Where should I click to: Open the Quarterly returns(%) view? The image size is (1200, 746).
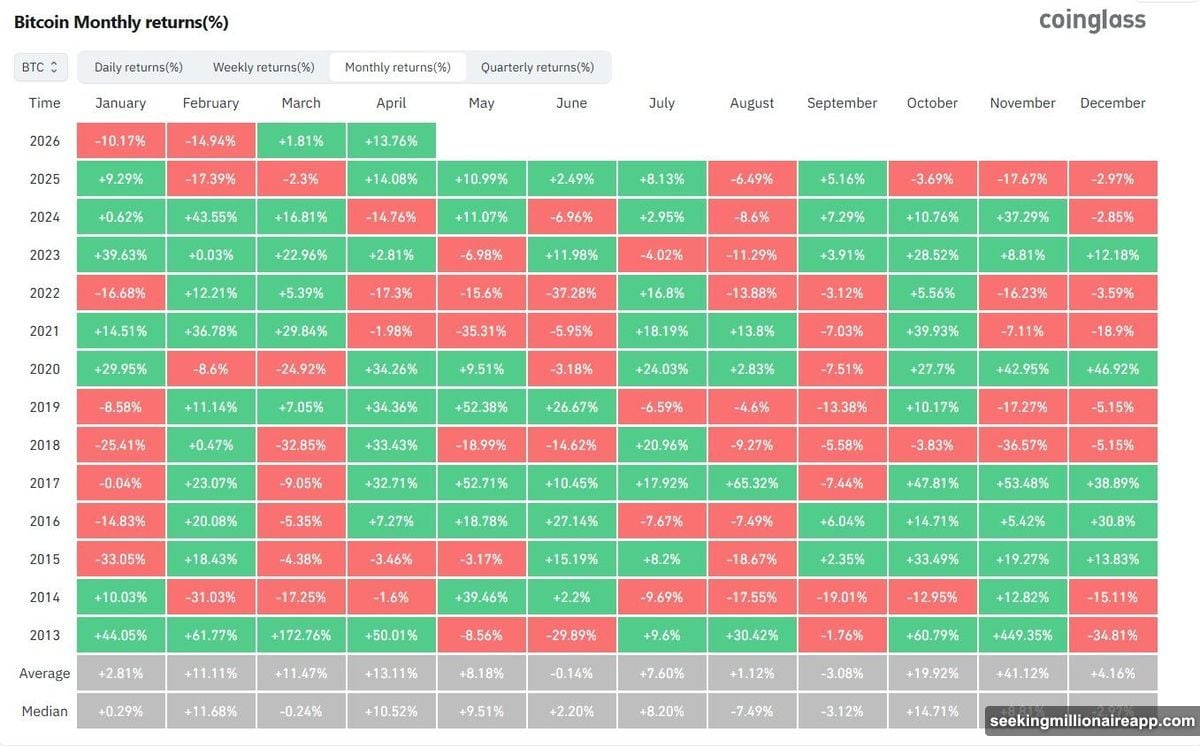(539, 67)
